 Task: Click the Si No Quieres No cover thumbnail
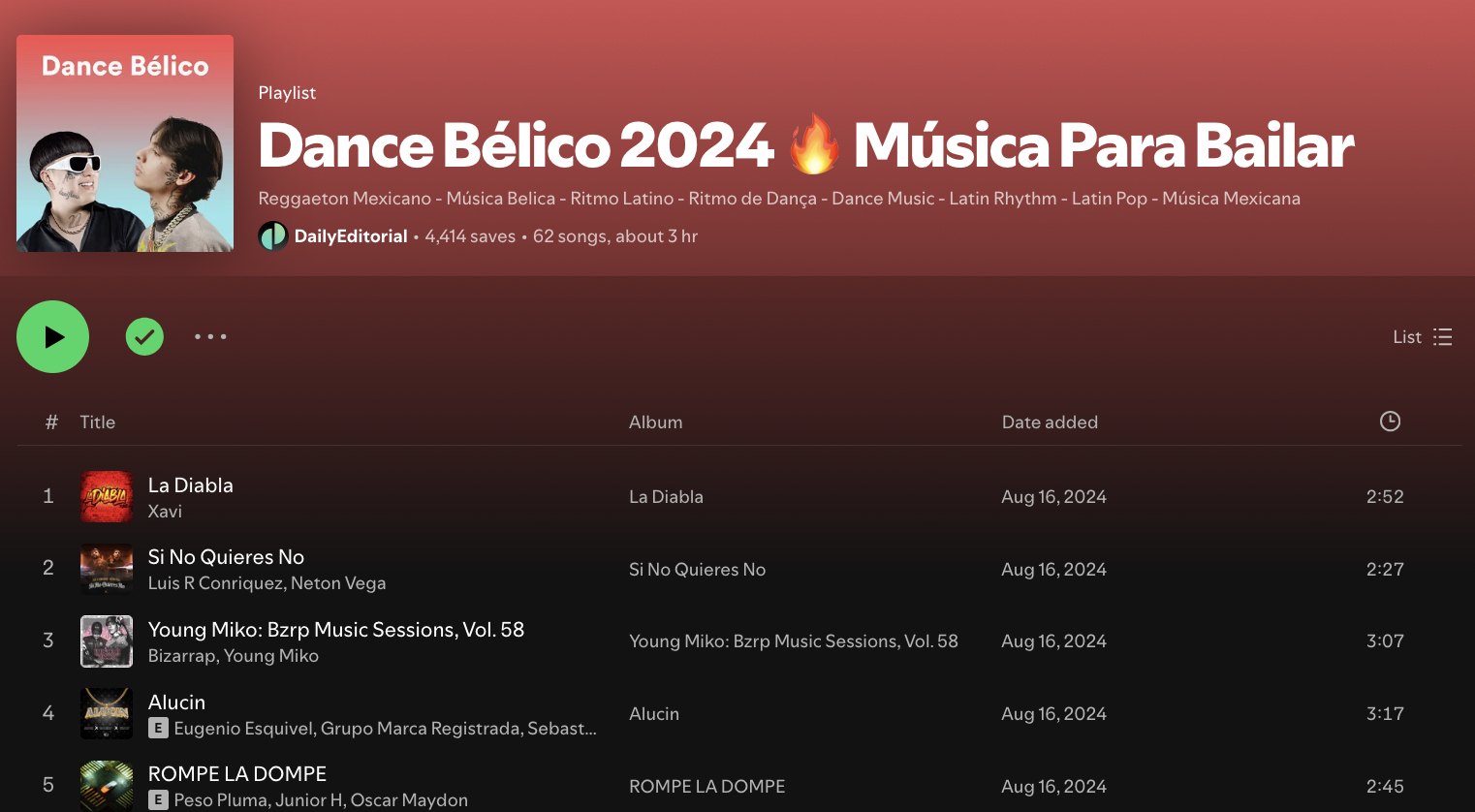click(x=107, y=569)
